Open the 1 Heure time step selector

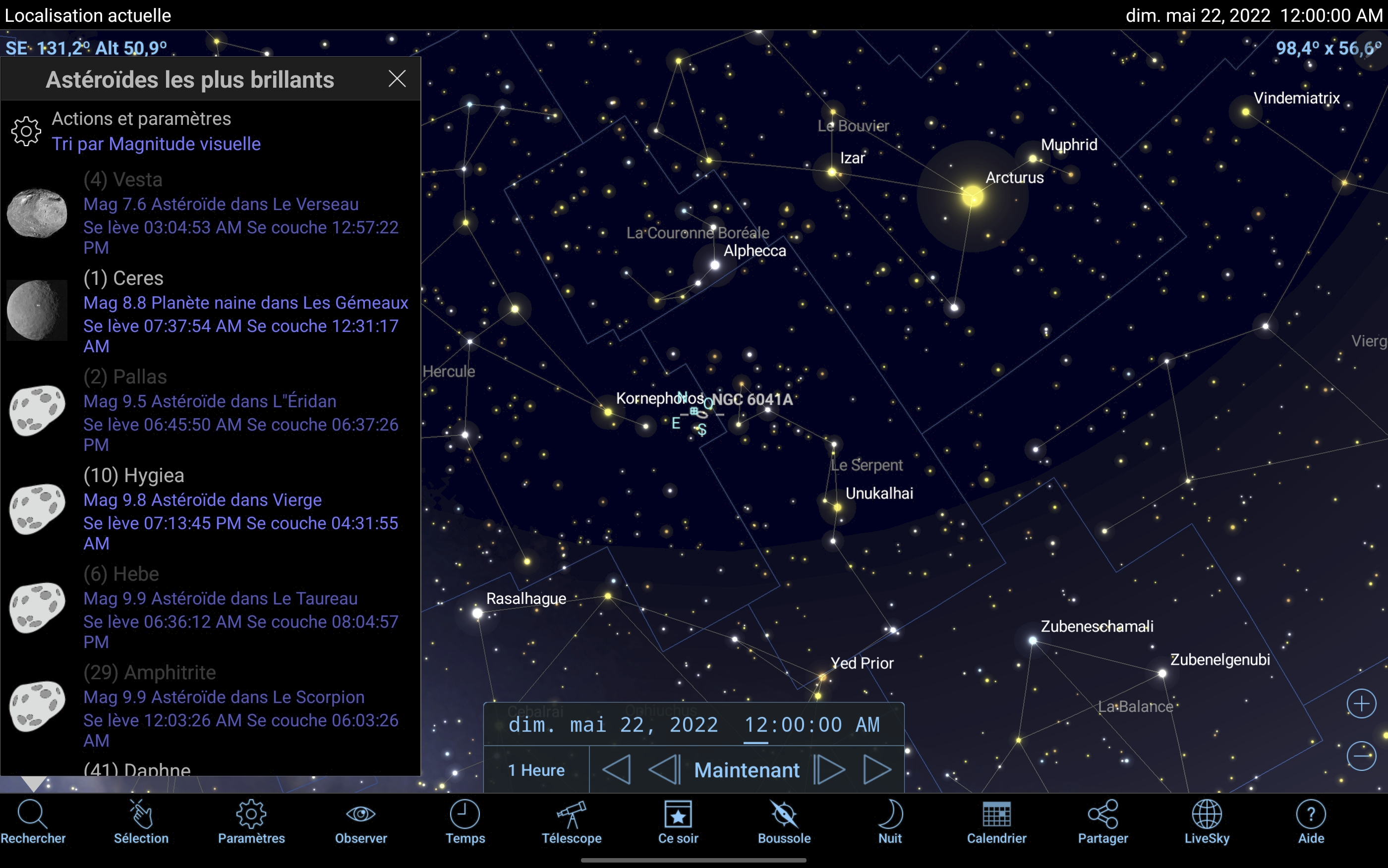536,770
